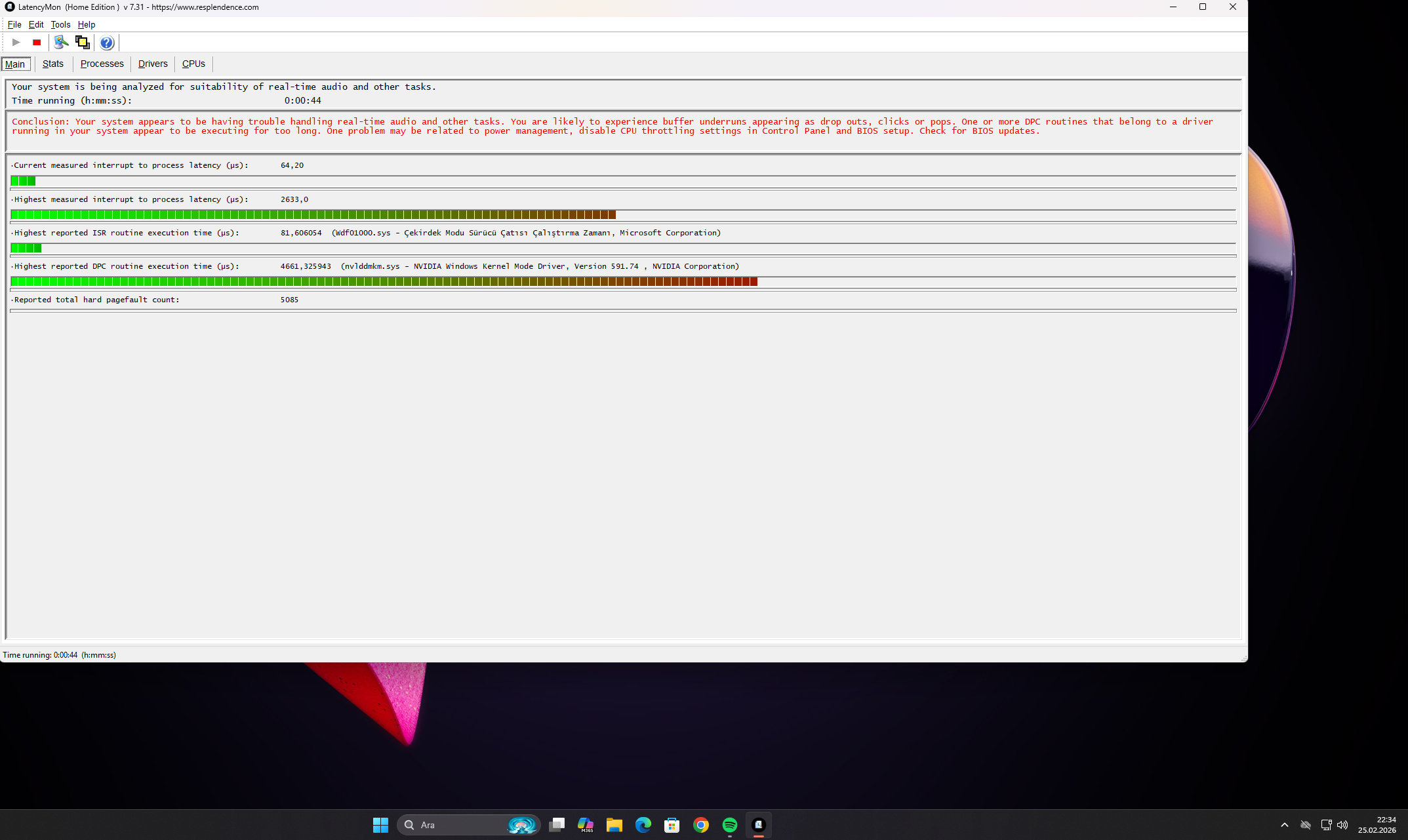This screenshot has width=1408, height=840.
Task: Click the 'Reported total hard pagefault count' label
Action: click(x=96, y=300)
